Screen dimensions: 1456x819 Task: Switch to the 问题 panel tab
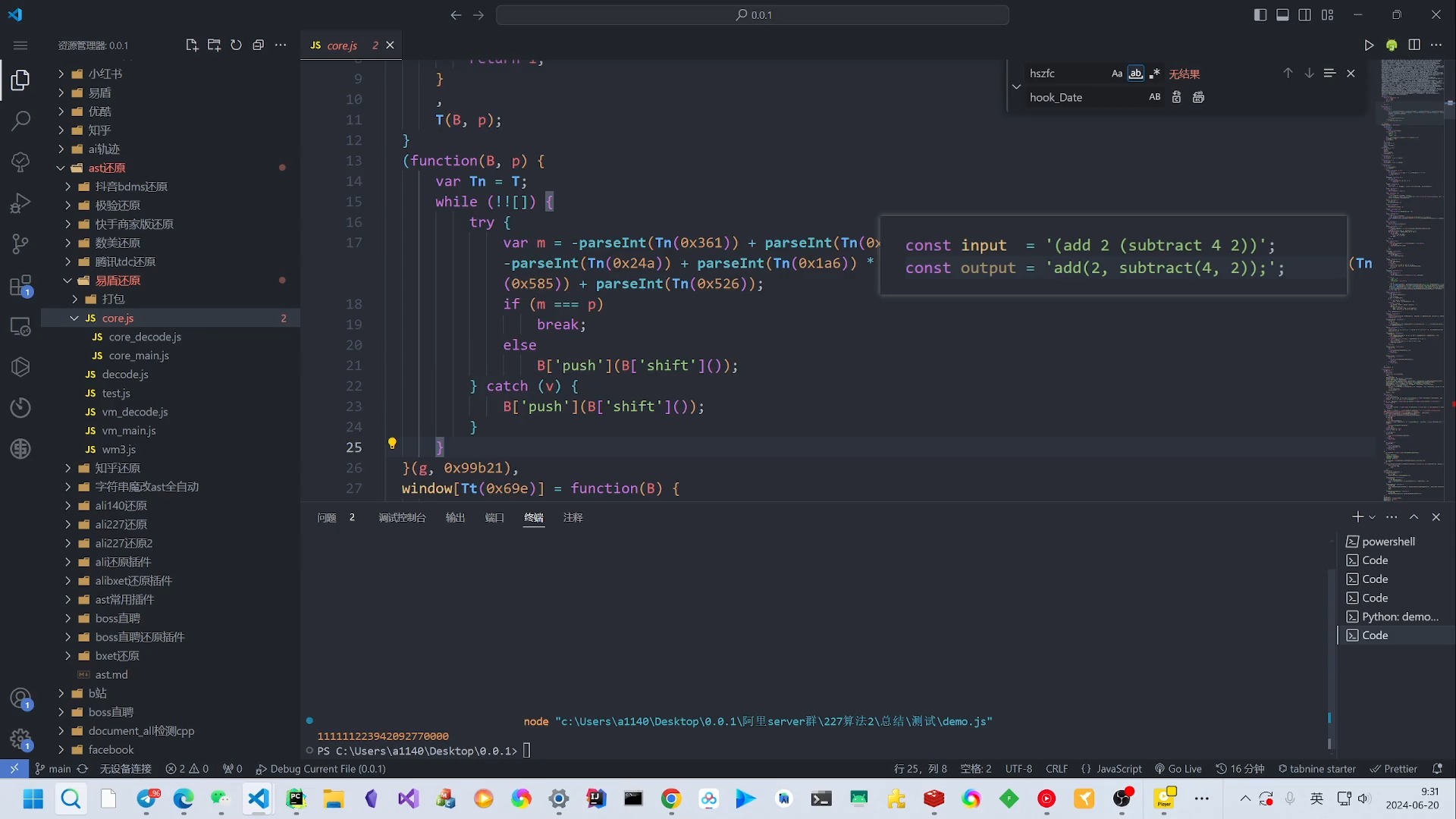pyautogui.click(x=327, y=518)
